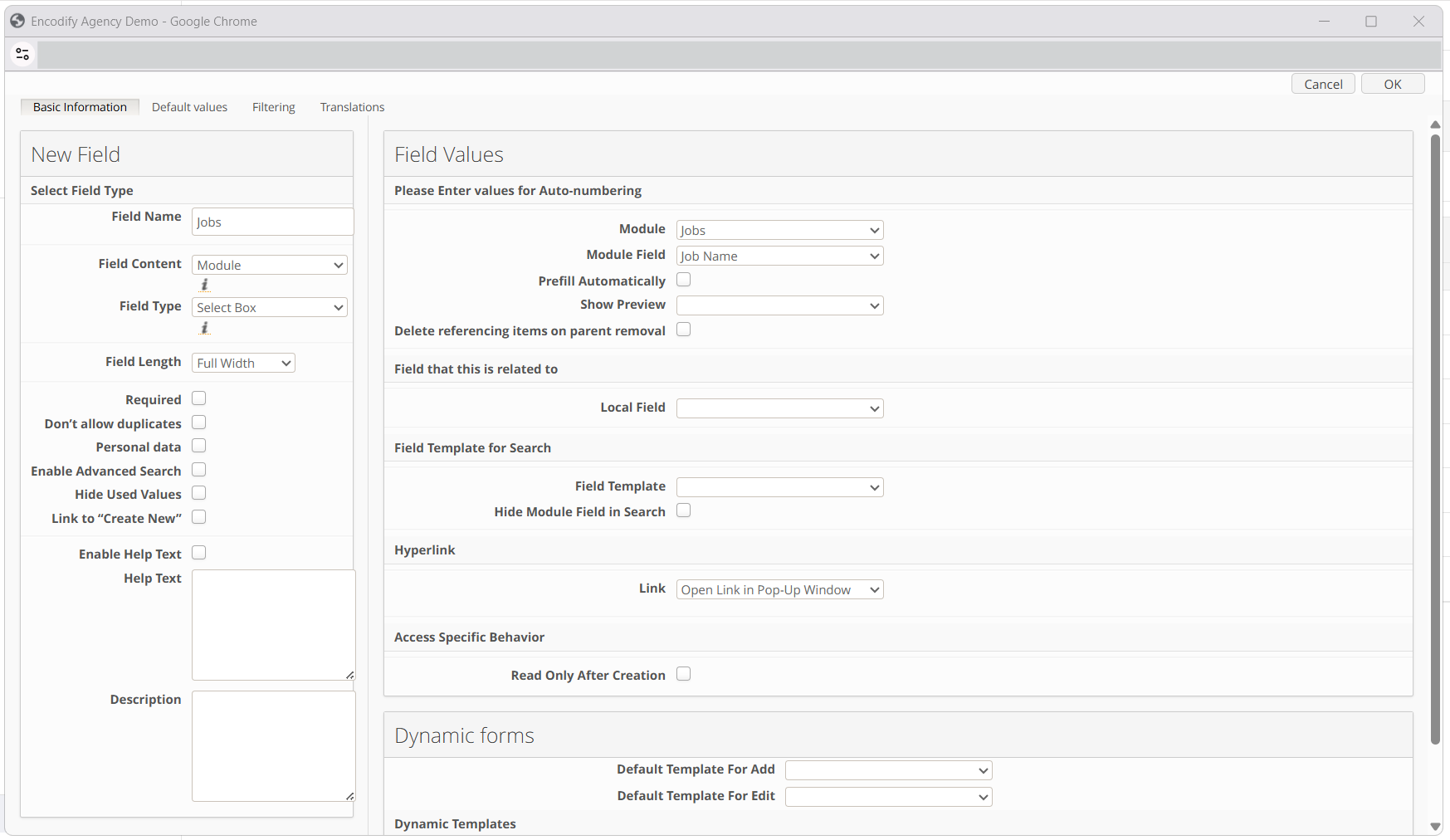This screenshot has width=1450, height=840.
Task: Enable Advanced Search checkbox
Action: [x=199, y=470]
